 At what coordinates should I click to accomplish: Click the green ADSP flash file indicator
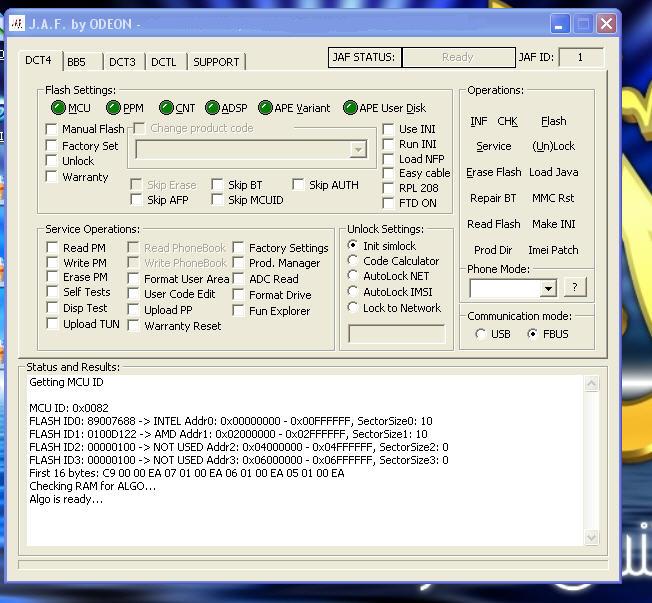(212, 108)
